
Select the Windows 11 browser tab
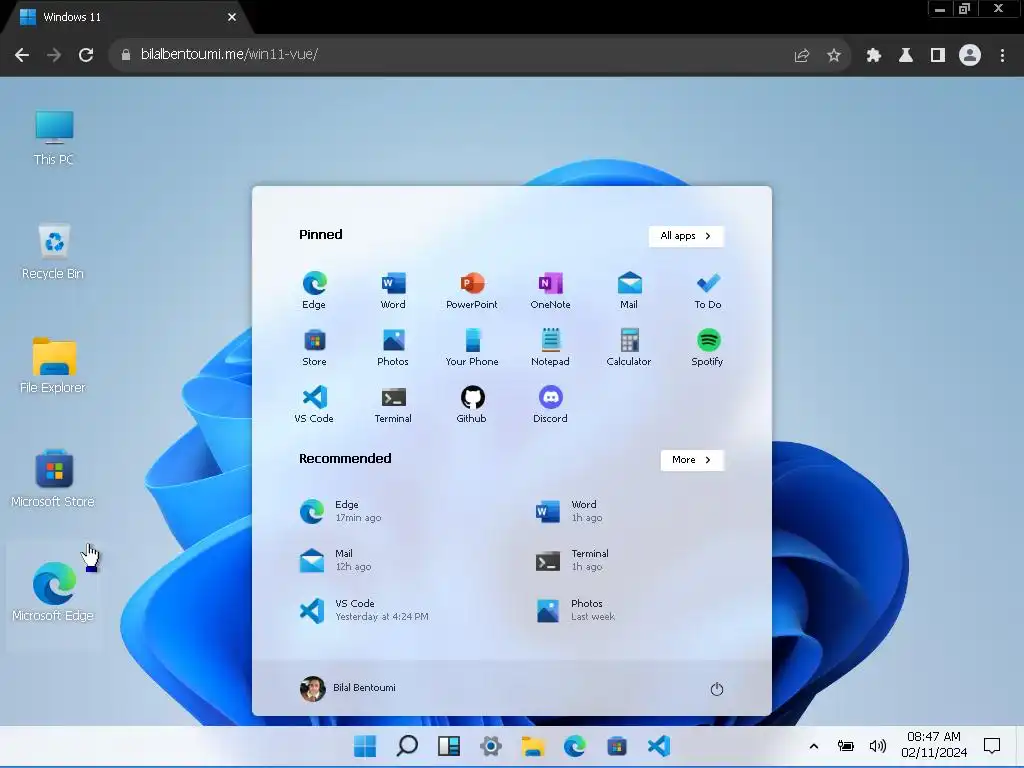(x=124, y=17)
